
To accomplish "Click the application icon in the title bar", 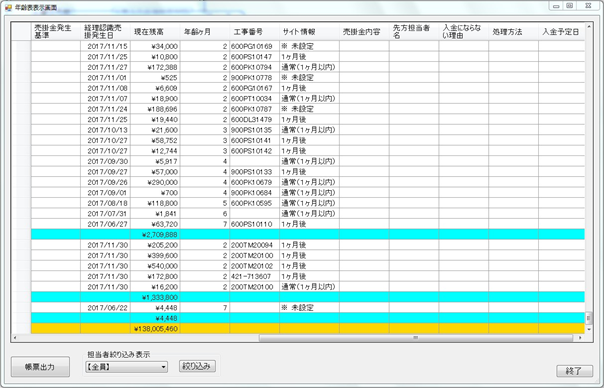I will tap(8, 7).
